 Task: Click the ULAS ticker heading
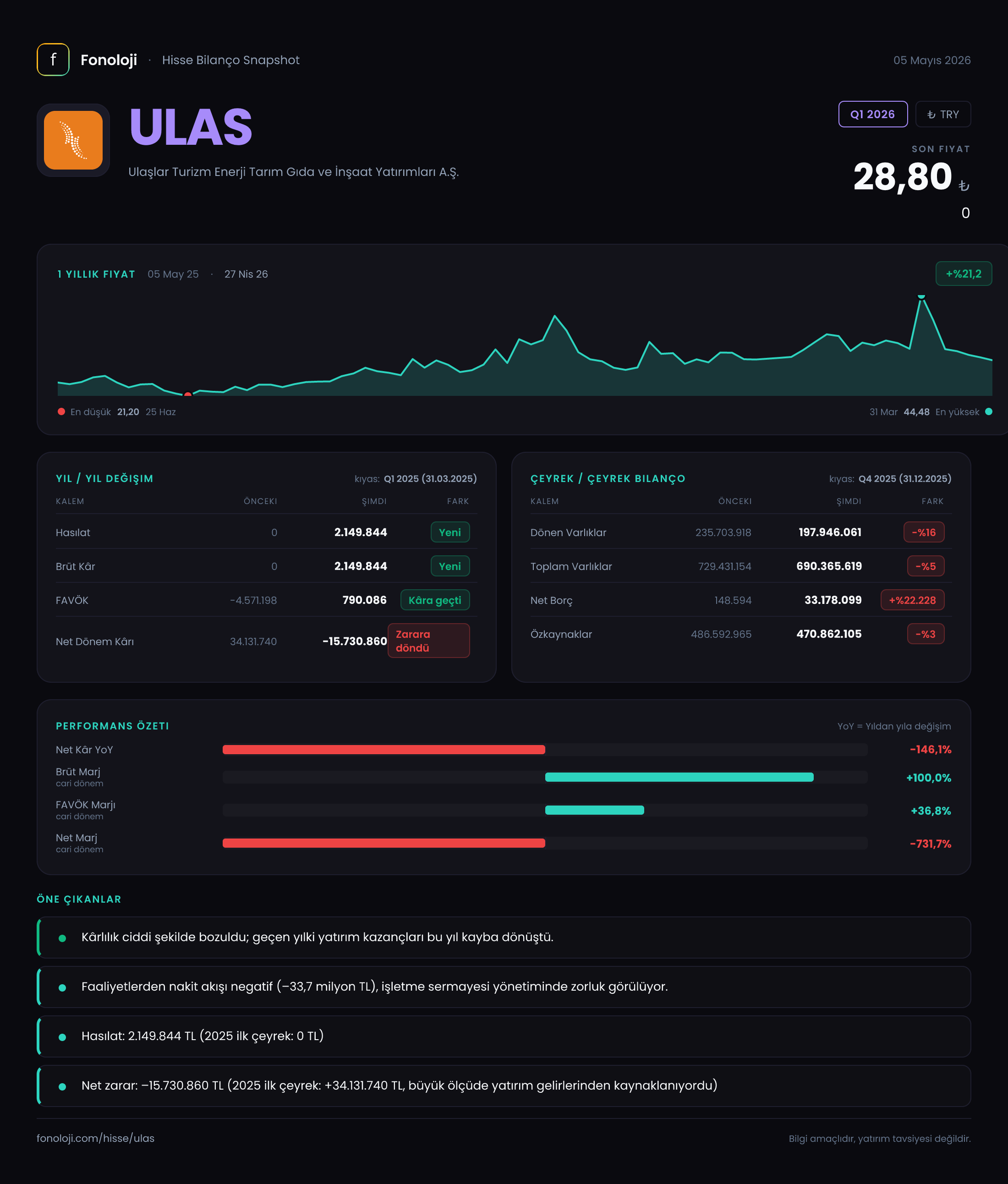pyautogui.click(x=190, y=127)
